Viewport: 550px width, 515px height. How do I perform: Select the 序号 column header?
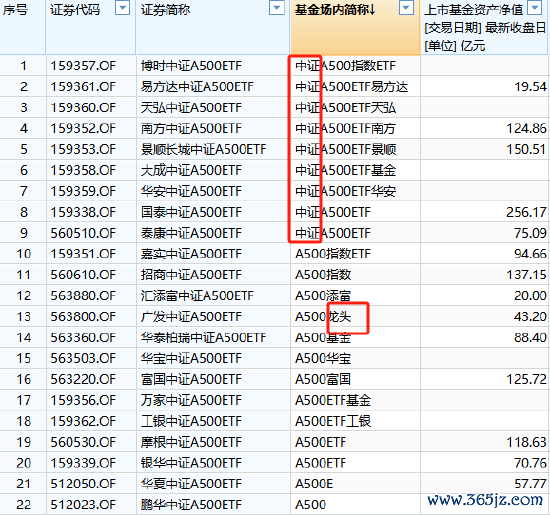coord(23,27)
